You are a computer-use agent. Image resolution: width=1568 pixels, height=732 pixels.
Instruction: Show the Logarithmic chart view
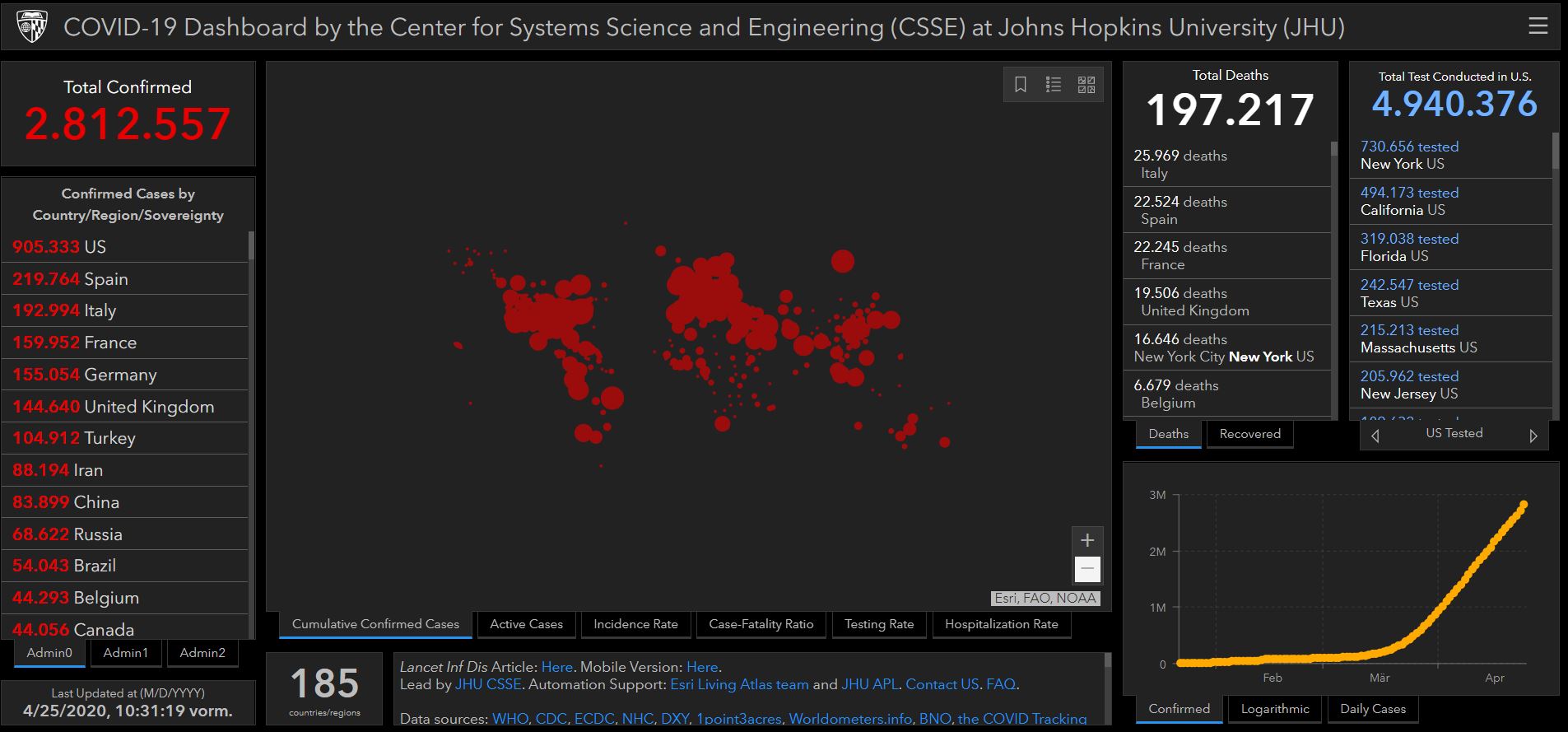(1274, 709)
